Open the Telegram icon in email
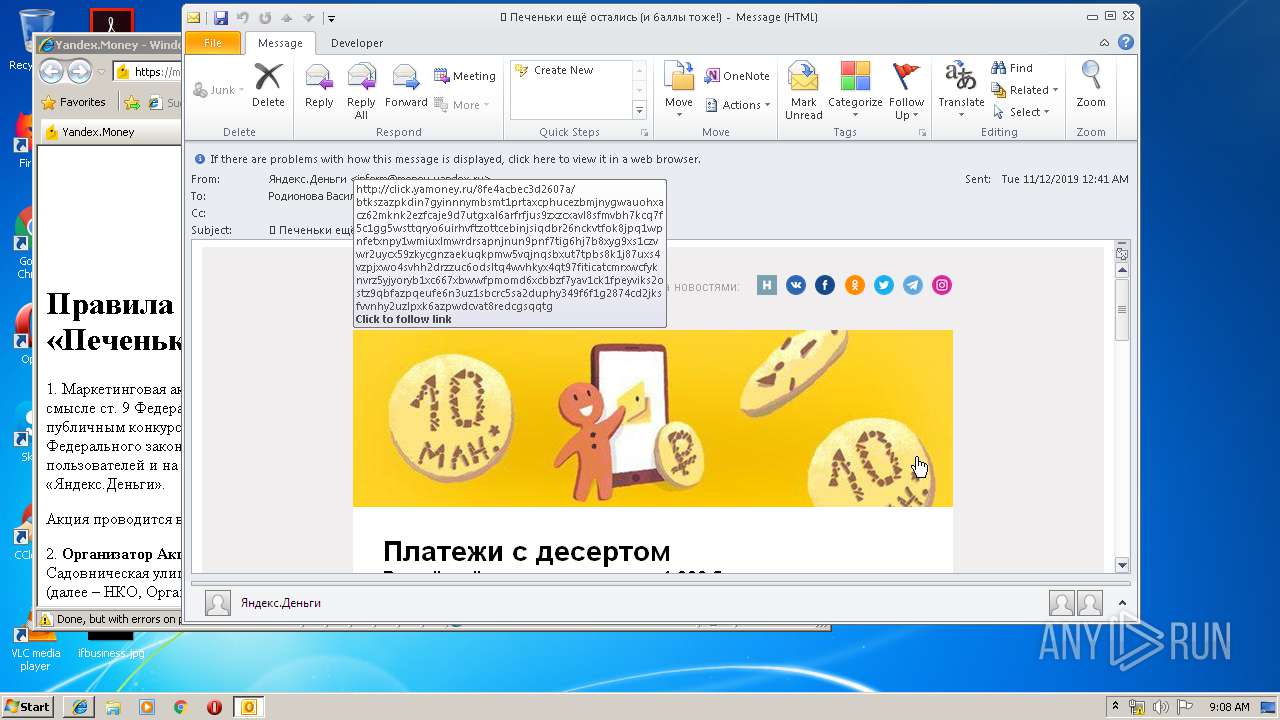Screen dimensions: 1280x720 pyautogui.click(x=913, y=285)
